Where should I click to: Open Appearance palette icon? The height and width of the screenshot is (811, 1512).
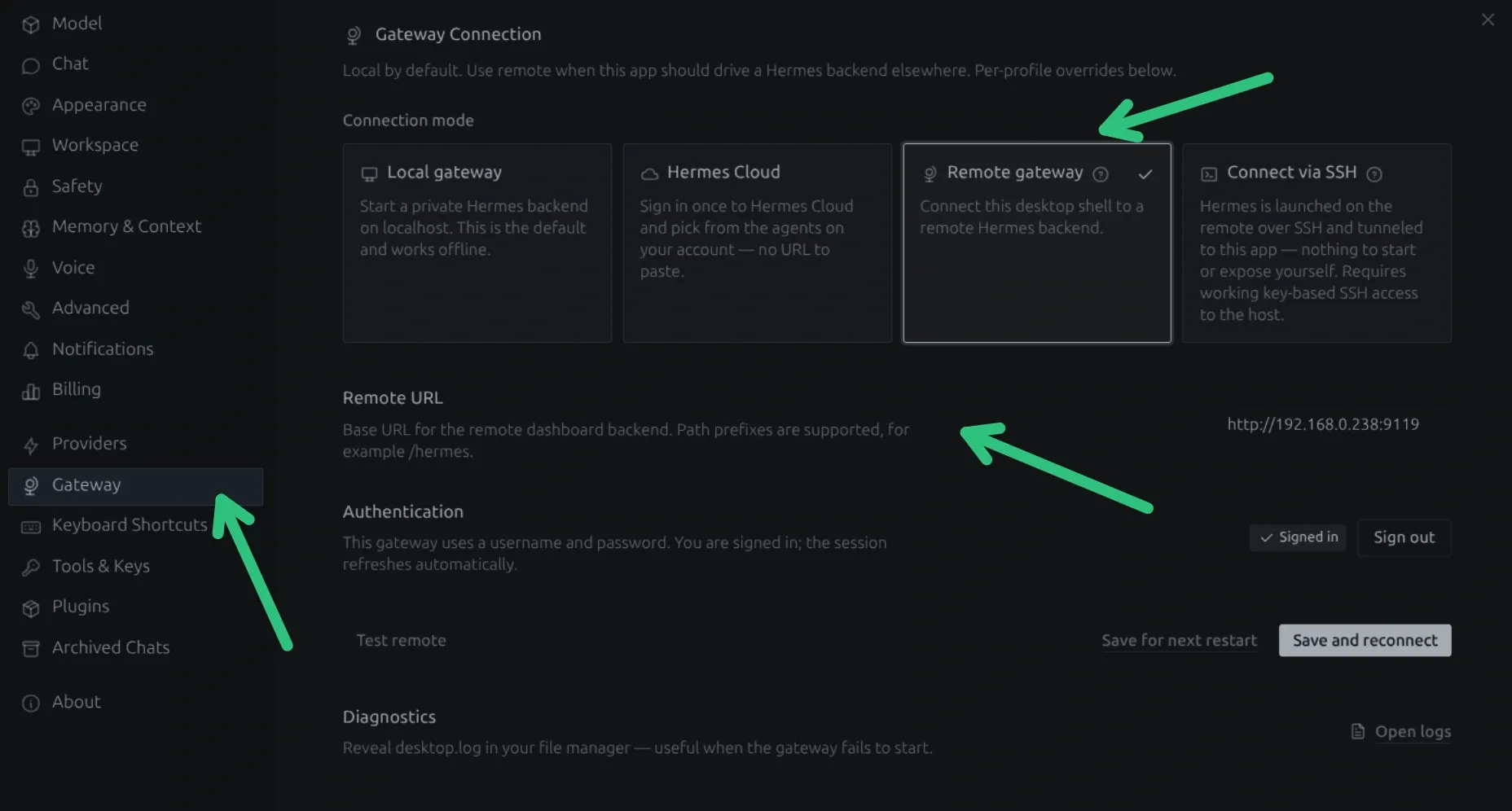31,106
